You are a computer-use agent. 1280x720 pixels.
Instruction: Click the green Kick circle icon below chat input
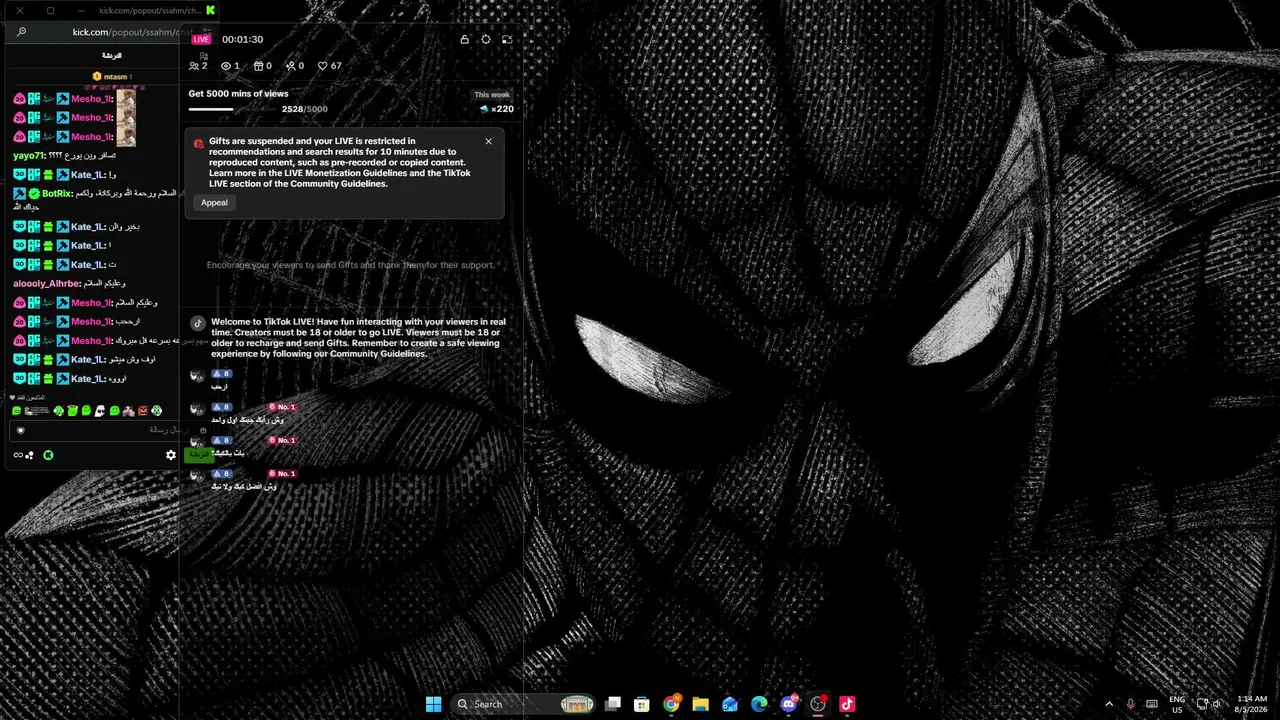48,455
